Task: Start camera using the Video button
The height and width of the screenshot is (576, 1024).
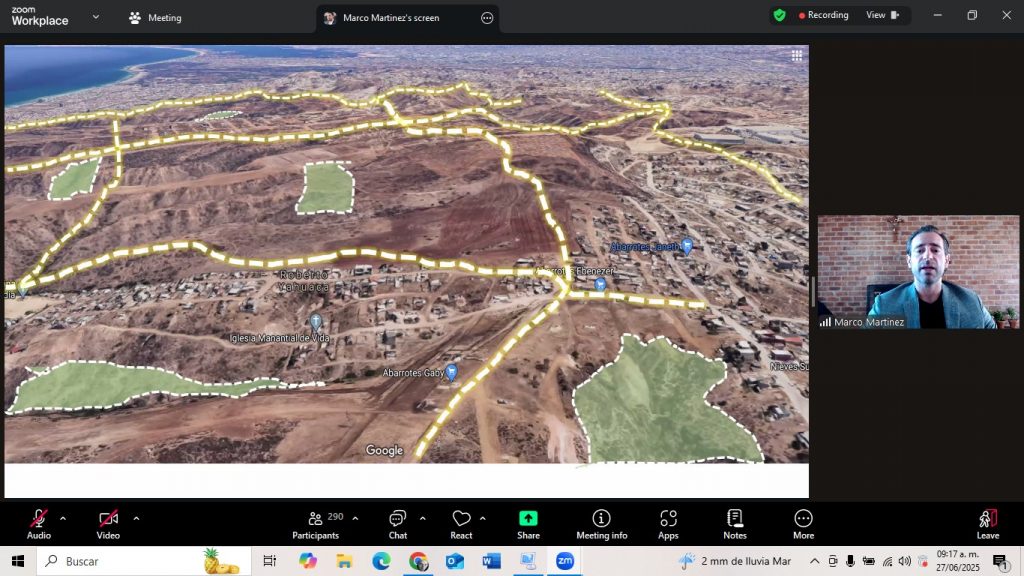Action: [108, 523]
